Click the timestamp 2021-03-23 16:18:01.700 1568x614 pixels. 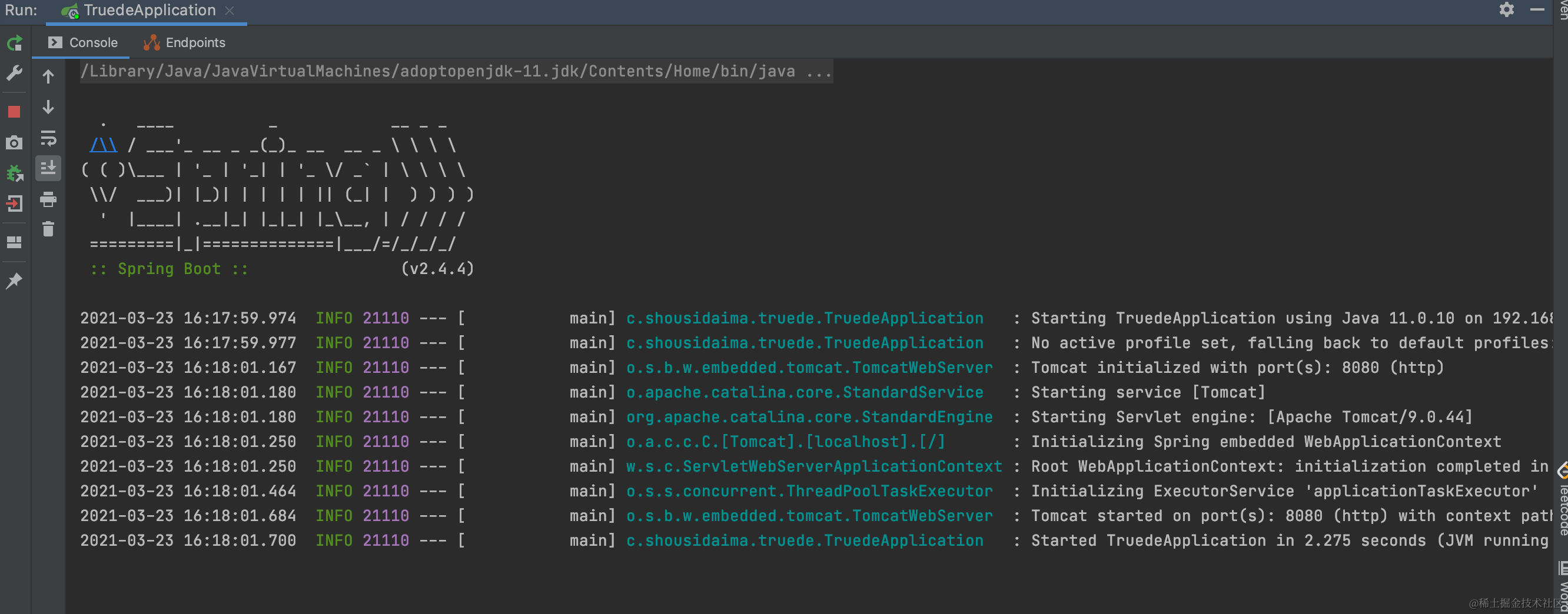coord(188,541)
